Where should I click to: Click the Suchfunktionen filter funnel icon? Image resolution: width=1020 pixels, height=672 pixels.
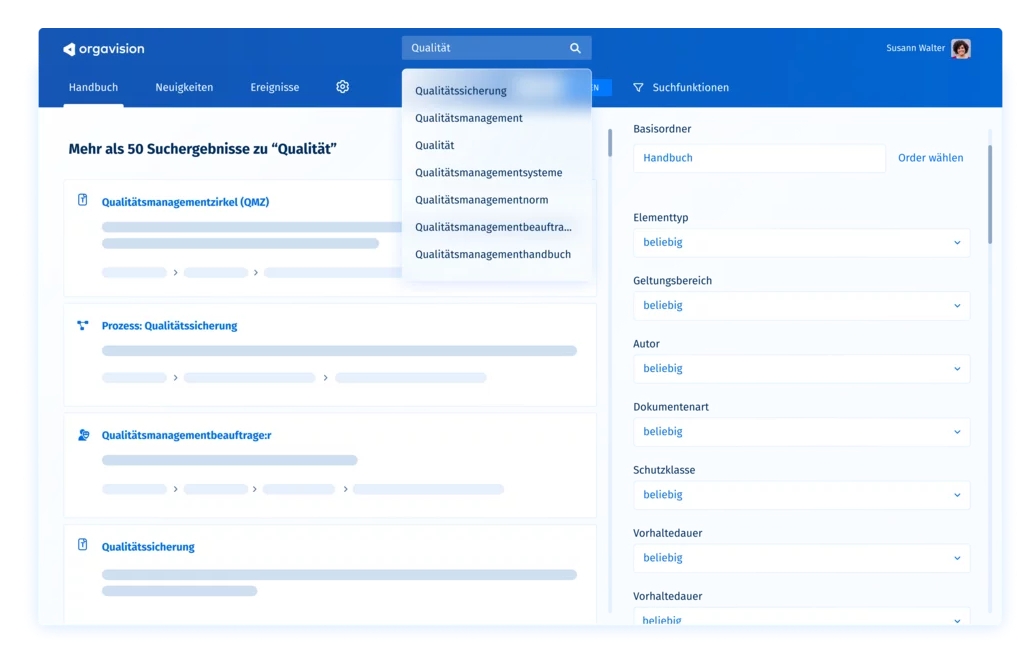point(638,87)
